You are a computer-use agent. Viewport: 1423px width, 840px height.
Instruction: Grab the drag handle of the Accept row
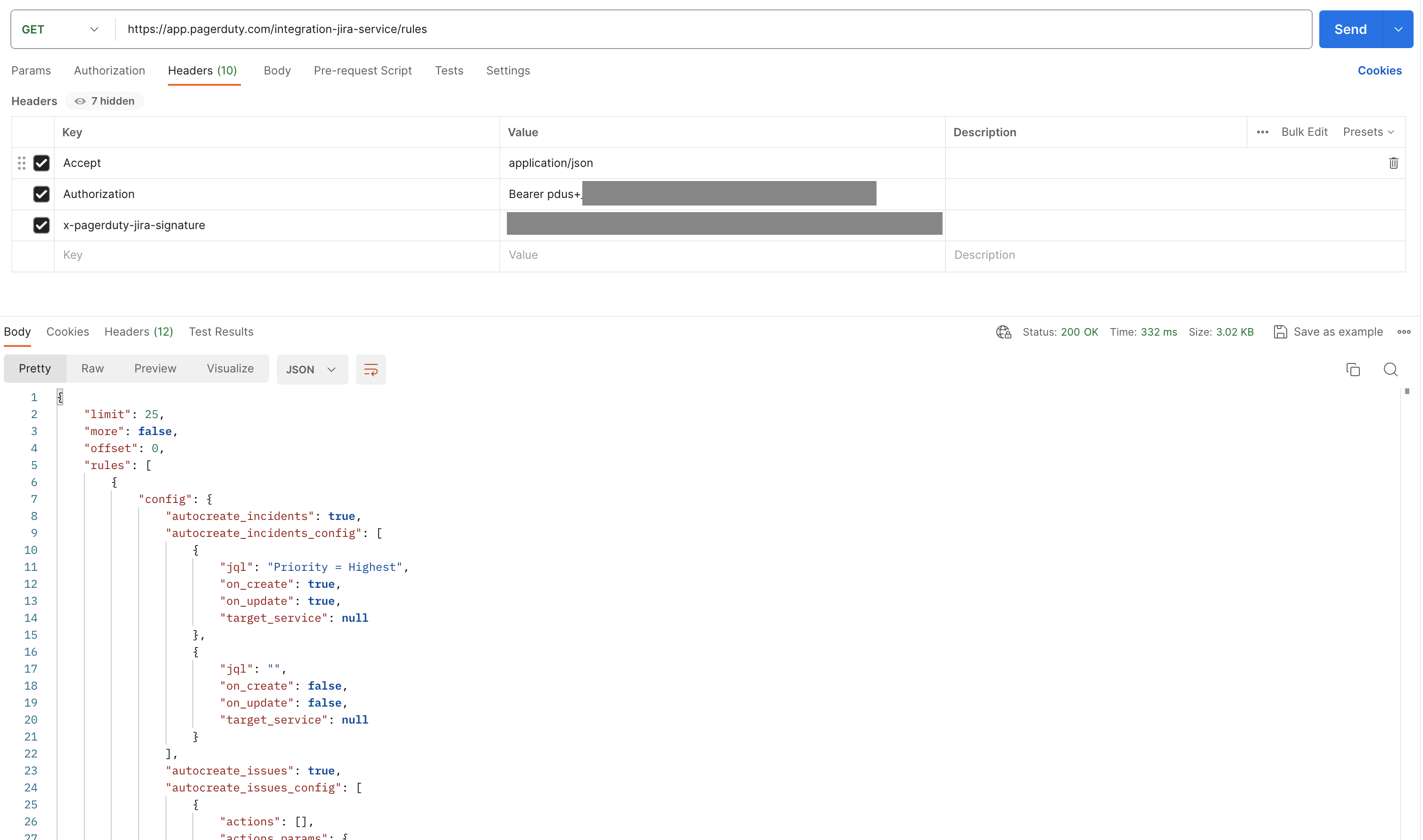coord(22,163)
